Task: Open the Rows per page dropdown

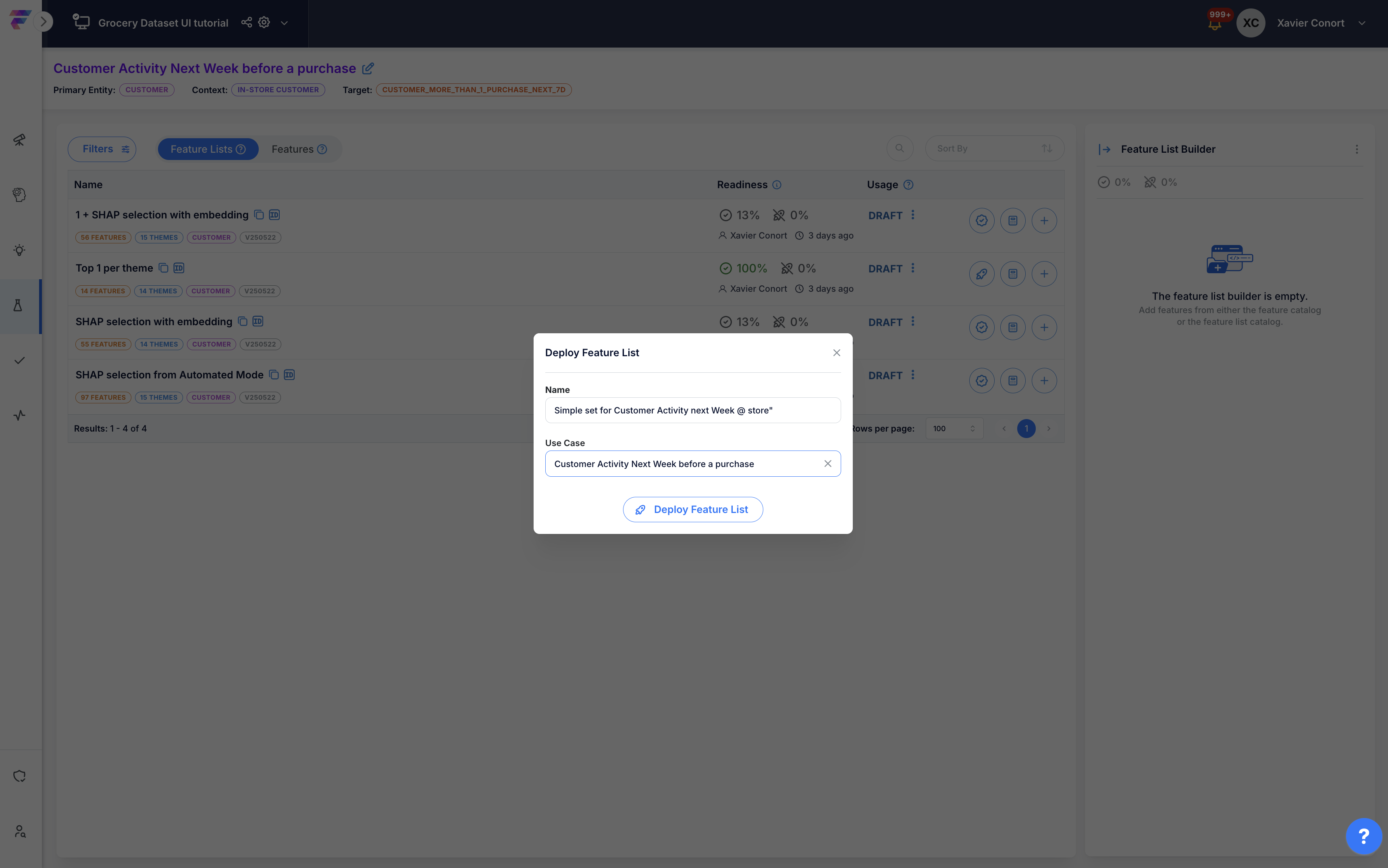Action: (x=954, y=429)
